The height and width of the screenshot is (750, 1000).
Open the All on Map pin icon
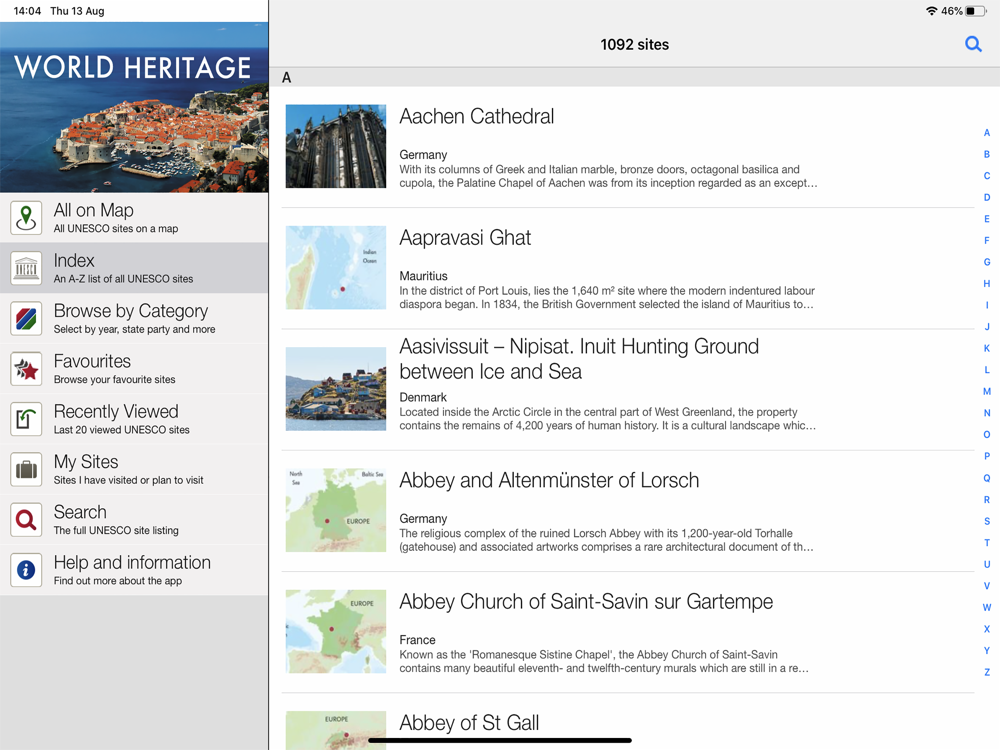tap(26, 217)
